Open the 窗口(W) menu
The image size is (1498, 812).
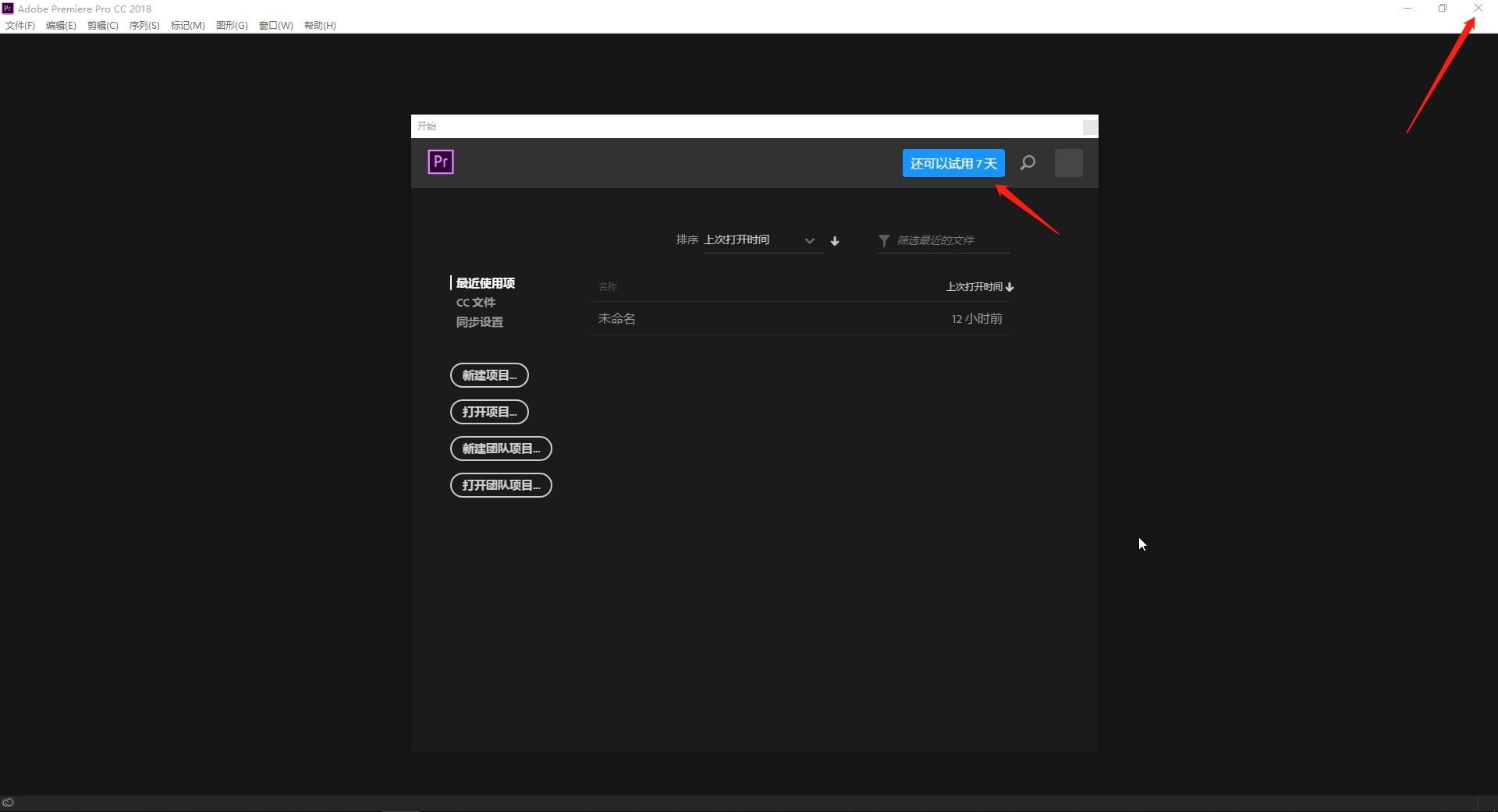click(276, 26)
